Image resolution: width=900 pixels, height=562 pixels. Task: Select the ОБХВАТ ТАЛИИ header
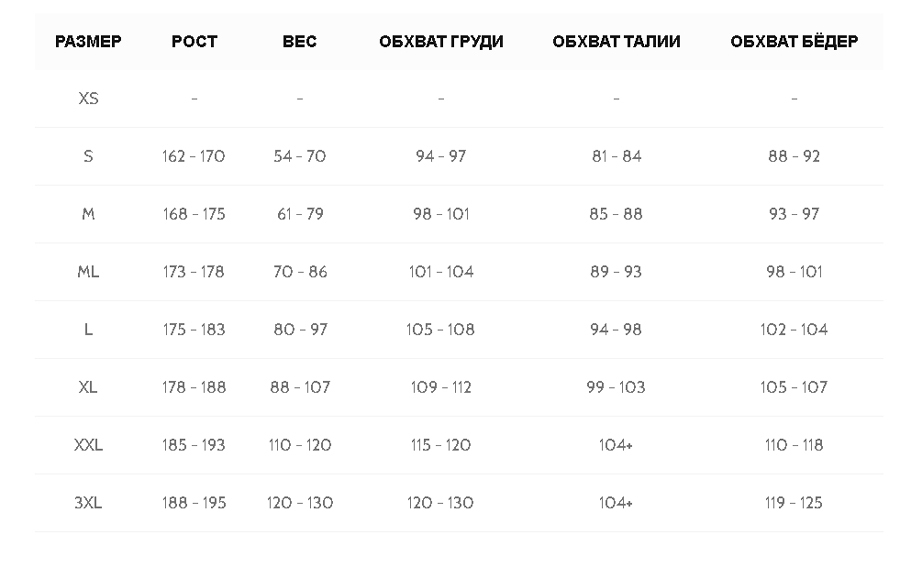616,41
